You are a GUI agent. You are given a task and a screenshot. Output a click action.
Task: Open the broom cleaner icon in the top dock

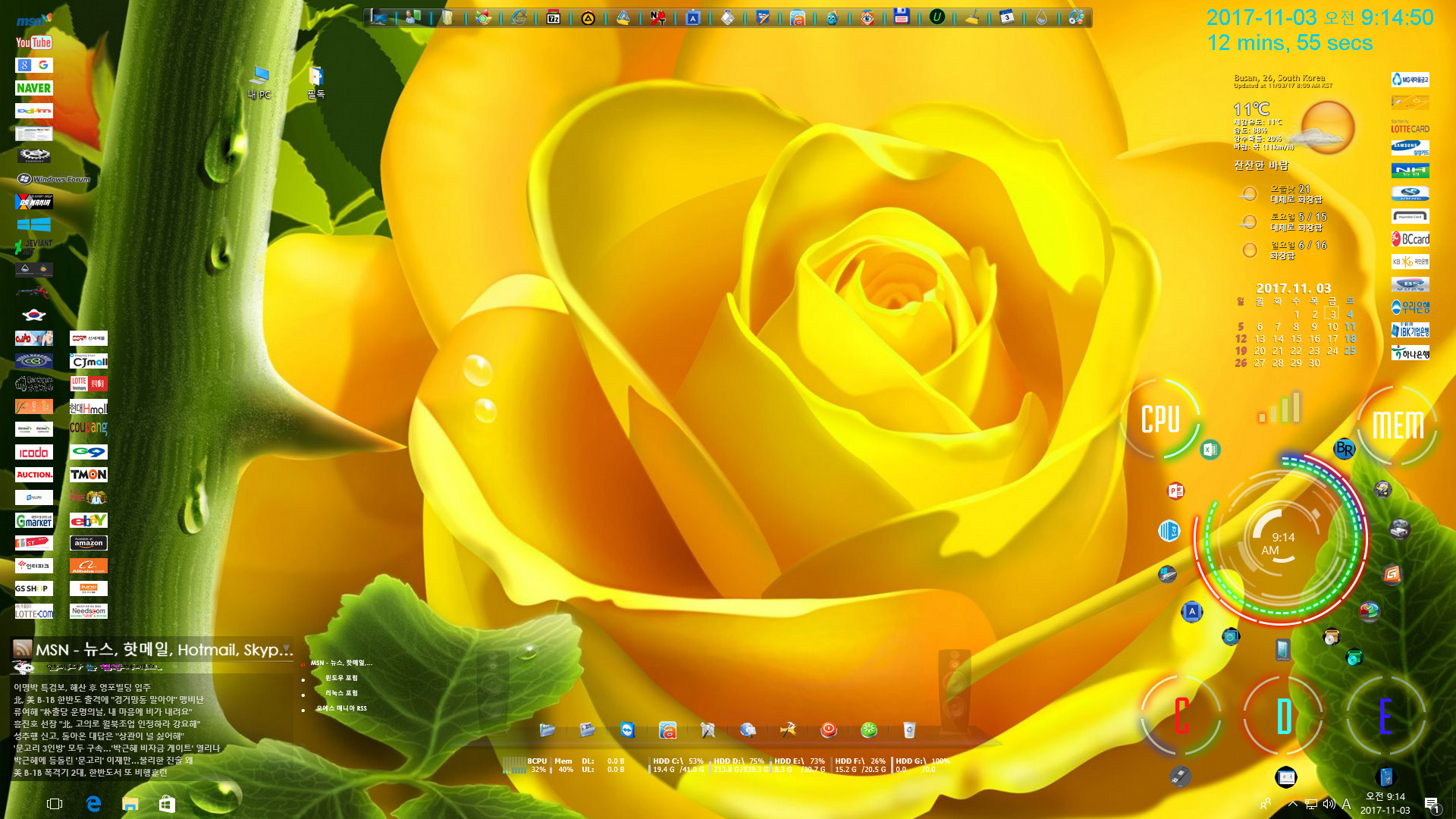[971, 17]
